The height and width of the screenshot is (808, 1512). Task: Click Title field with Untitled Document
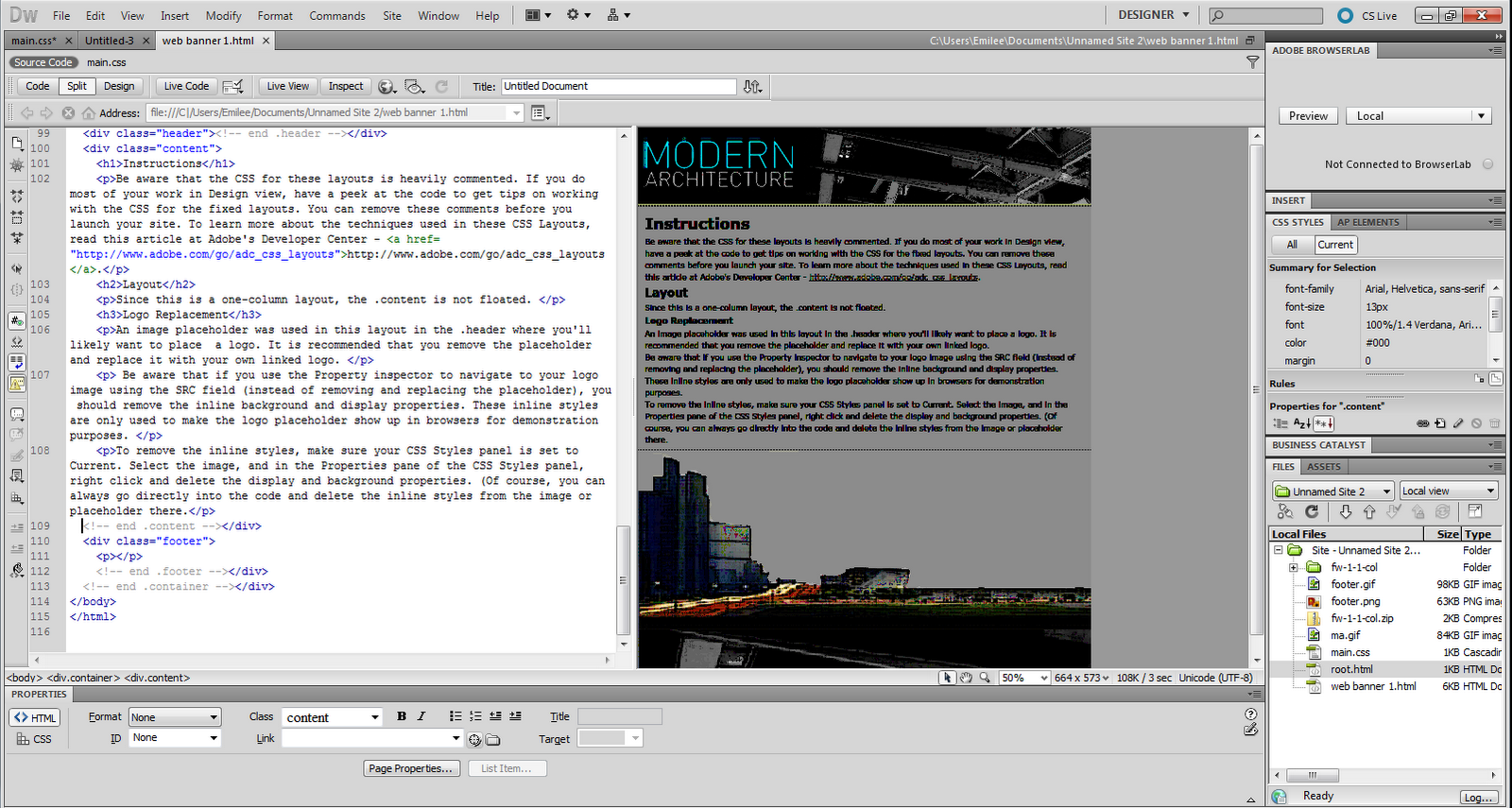click(x=618, y=86)
